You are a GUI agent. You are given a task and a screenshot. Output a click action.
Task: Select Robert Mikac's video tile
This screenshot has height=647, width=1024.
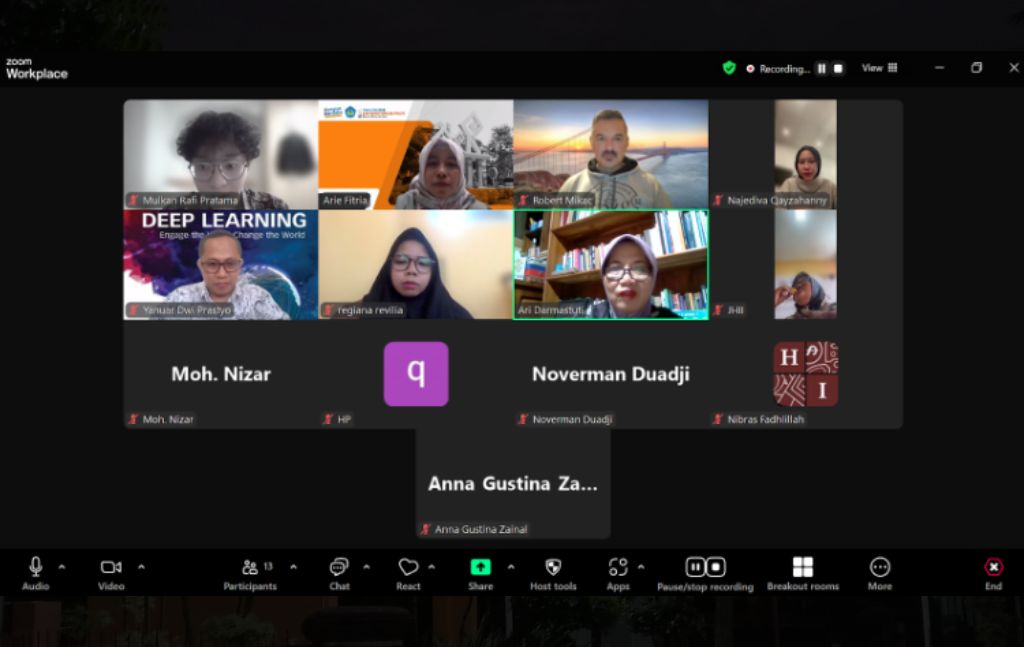click(x=611, y=154)
